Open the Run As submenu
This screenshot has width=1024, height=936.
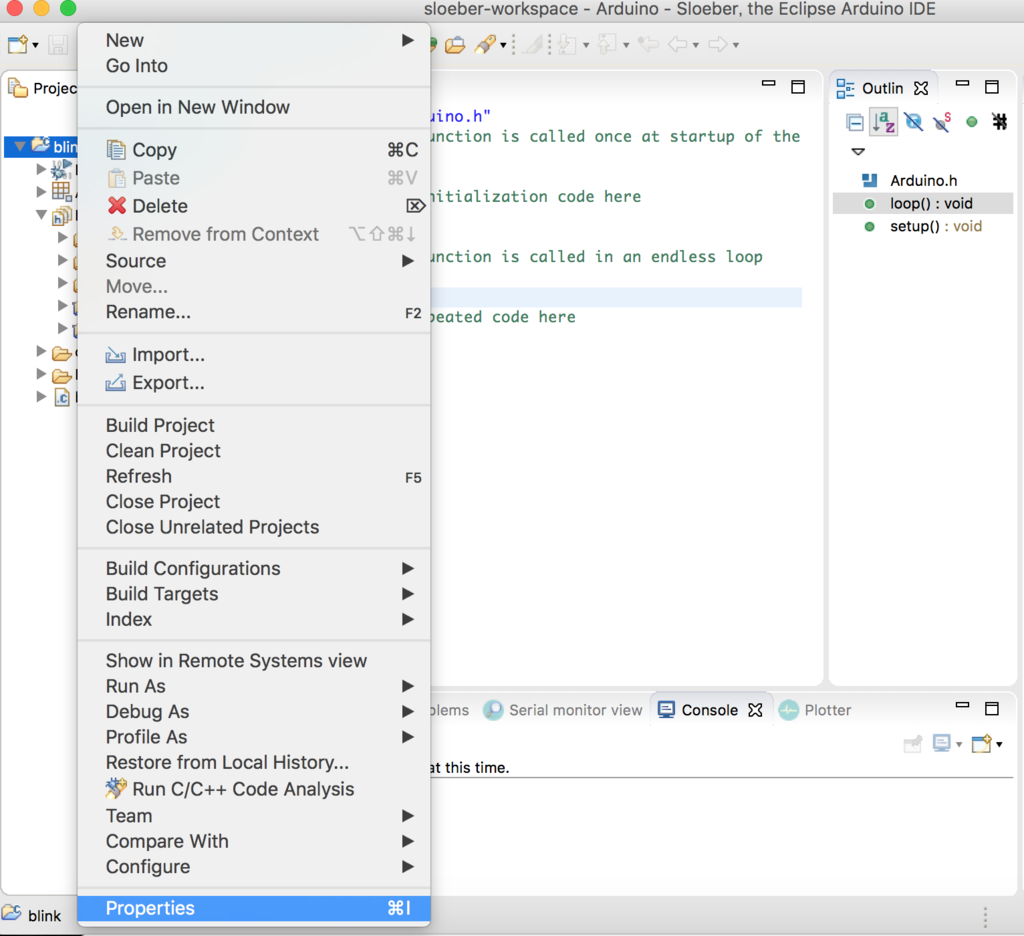tap(254, 686)
